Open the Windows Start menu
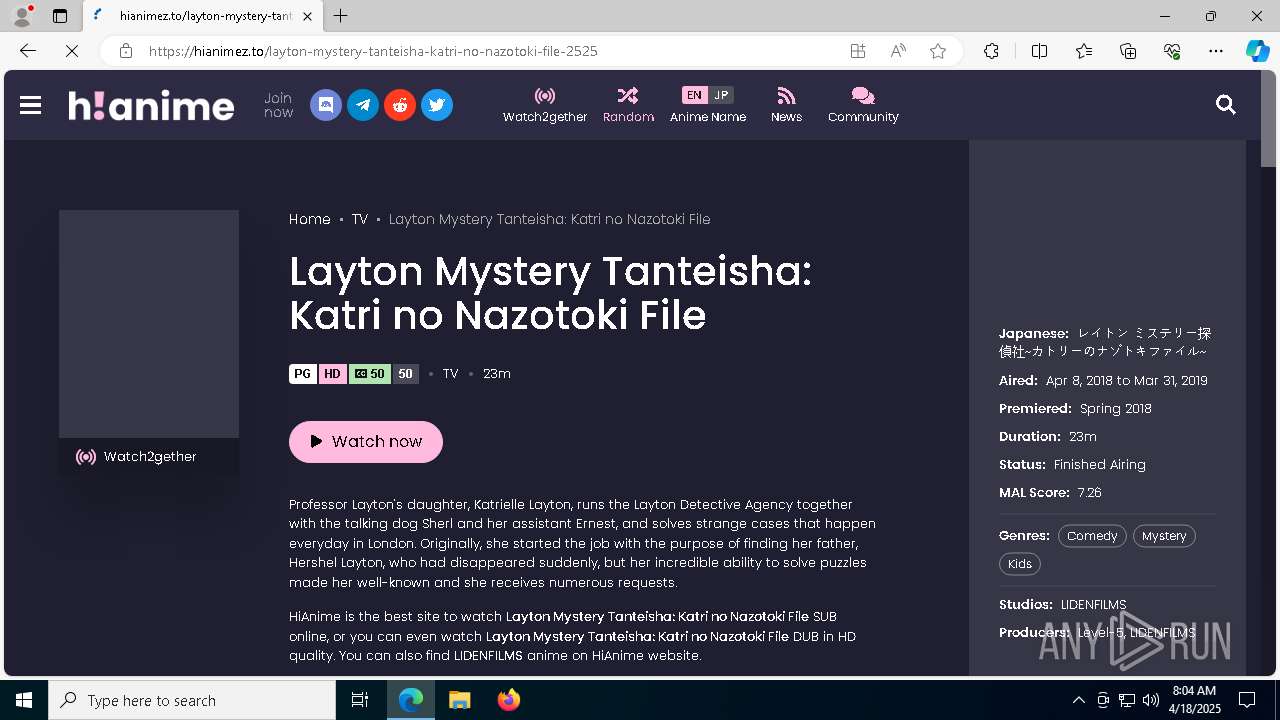1280x720 pixels. [x=24, y=700]
